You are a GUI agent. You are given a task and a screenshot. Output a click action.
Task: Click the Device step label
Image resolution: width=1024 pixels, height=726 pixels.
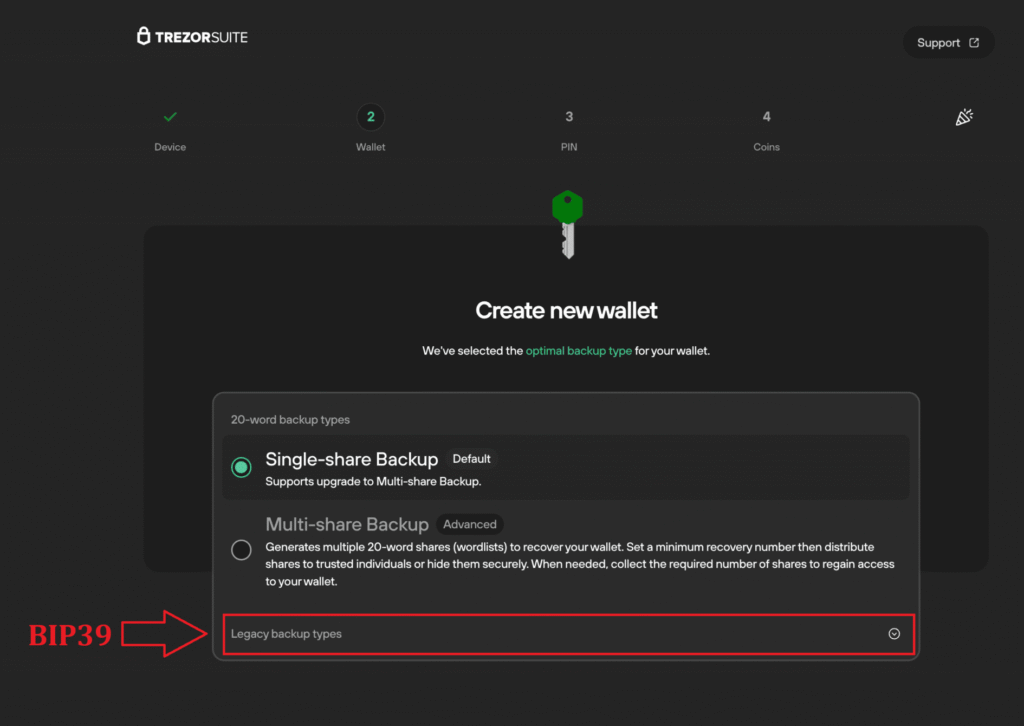[x=170, y=147]
